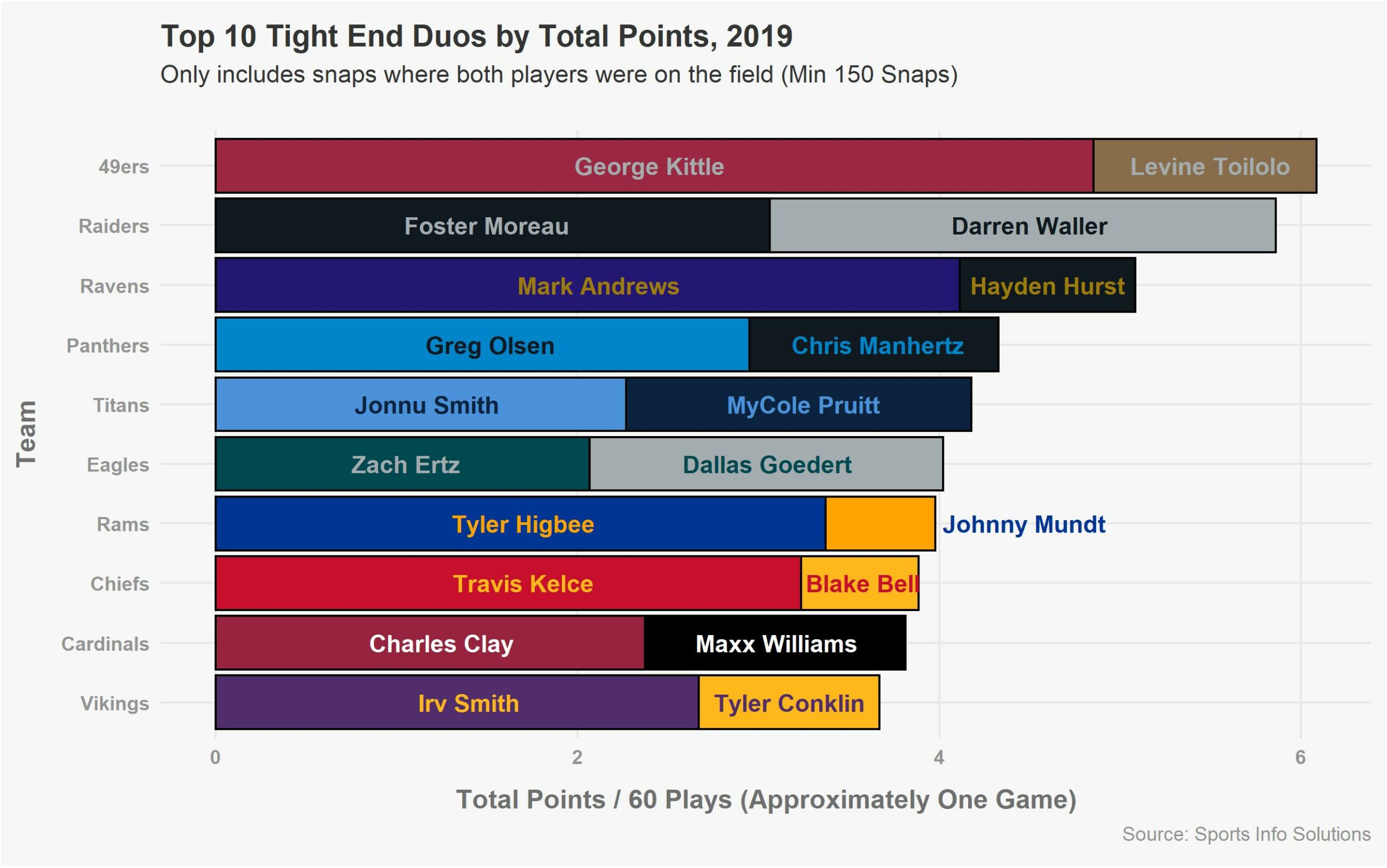Select the Mark Andrews purple bar
Viewport: 1387px width, 868px height.
point(587,286)
